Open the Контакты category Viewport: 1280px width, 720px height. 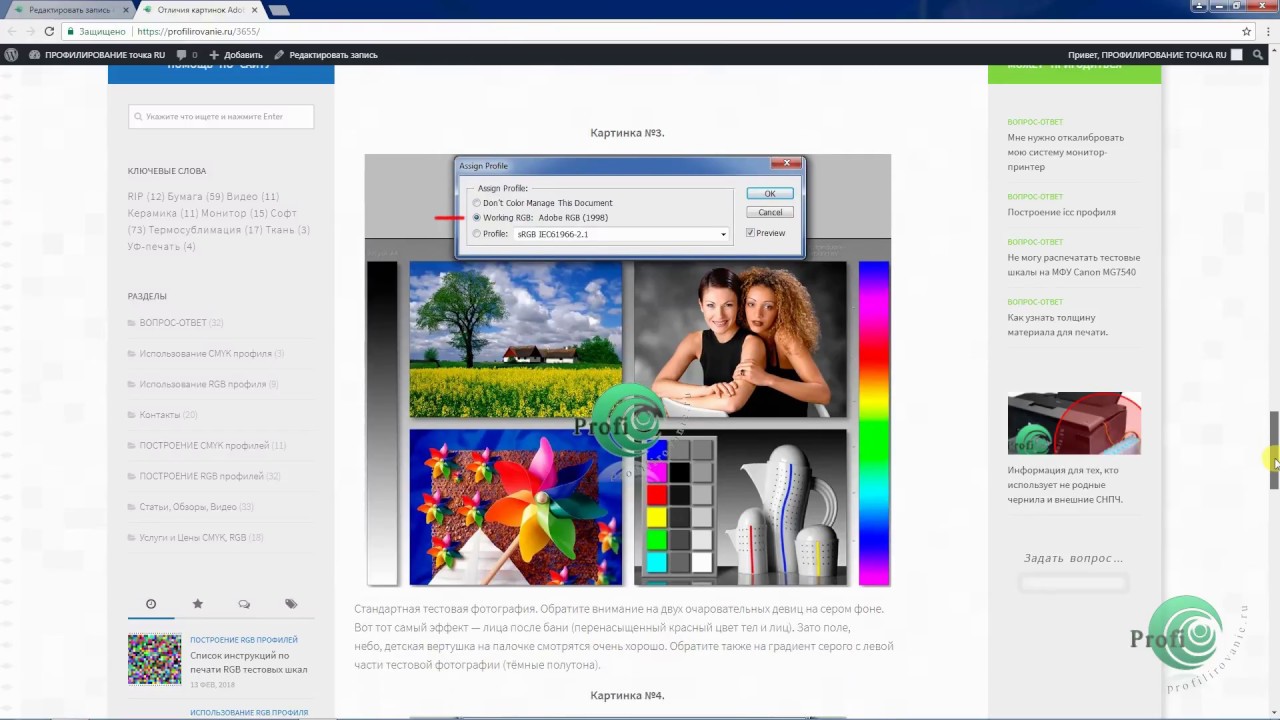click(168, 415)
